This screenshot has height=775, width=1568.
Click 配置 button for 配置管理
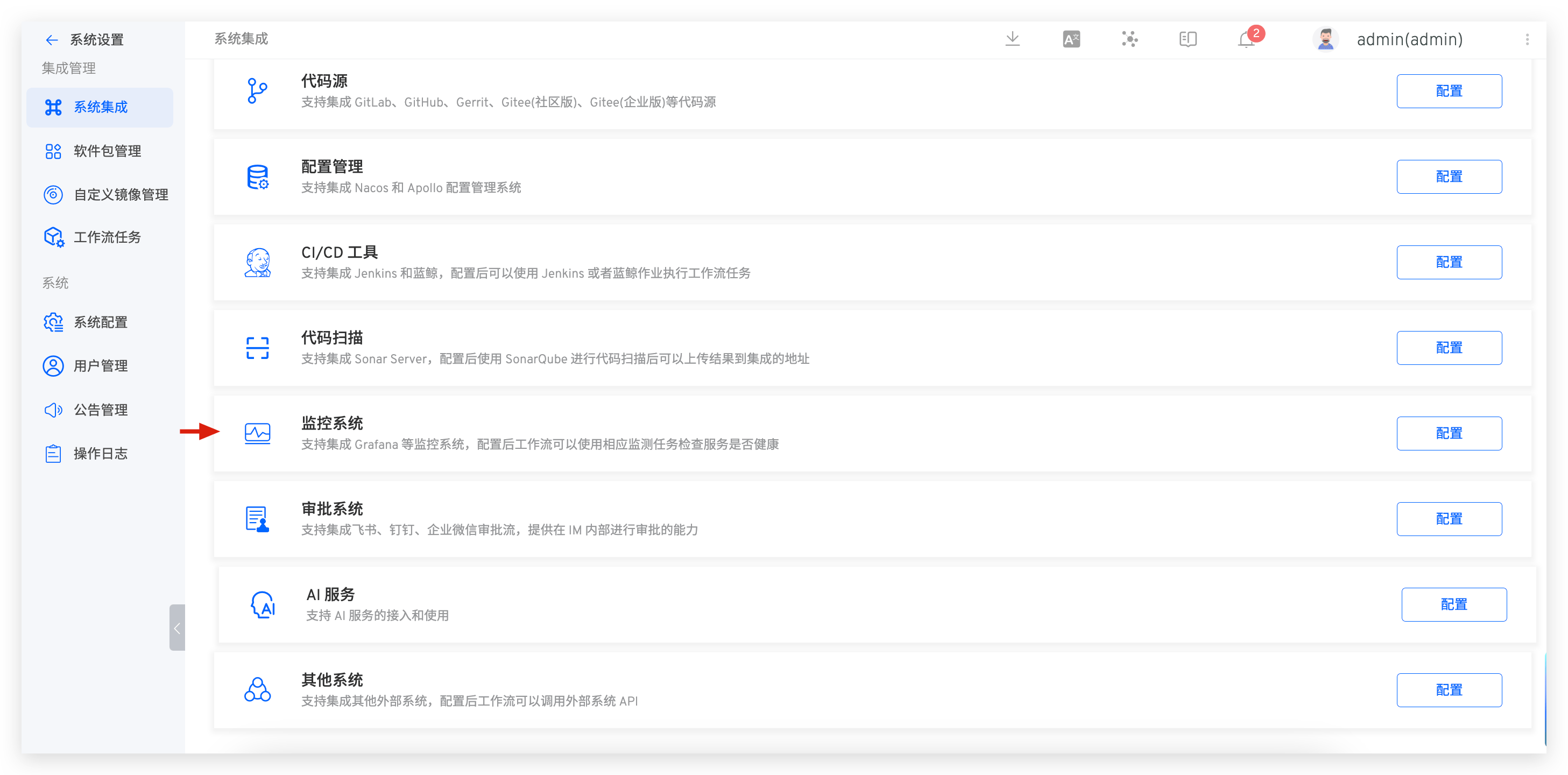tap(1449, 177)
